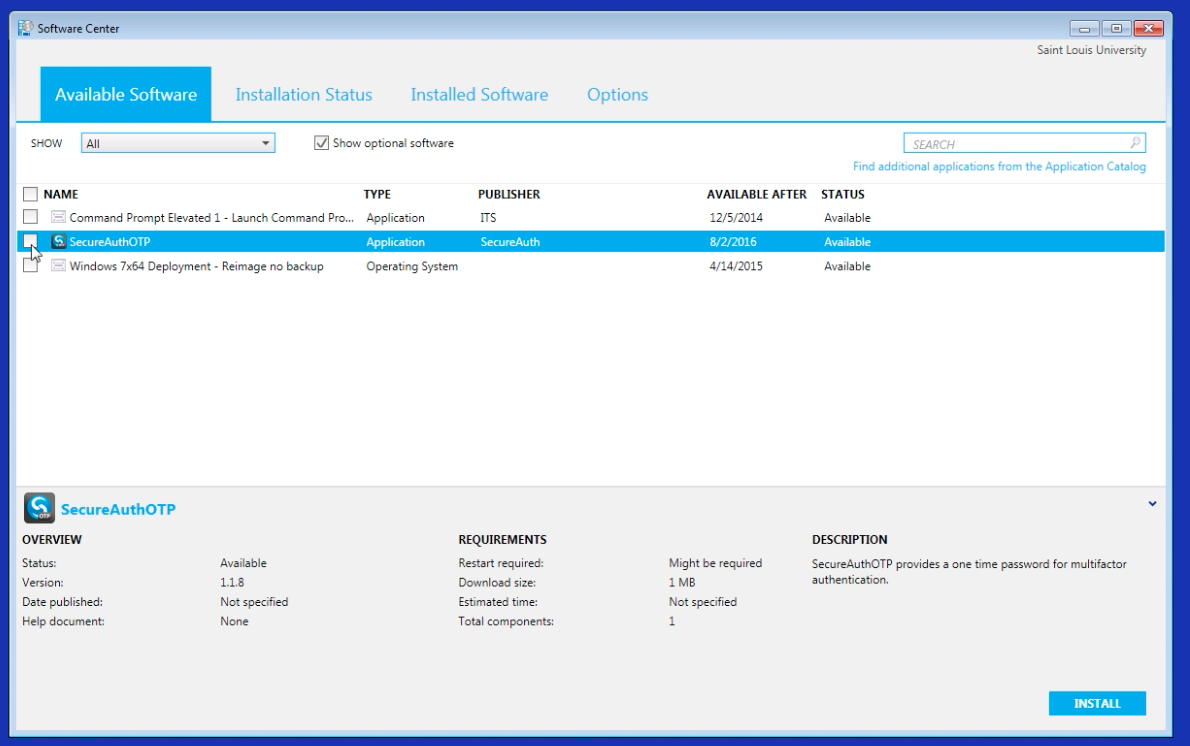Go to the Options tab

pos(618,94)
